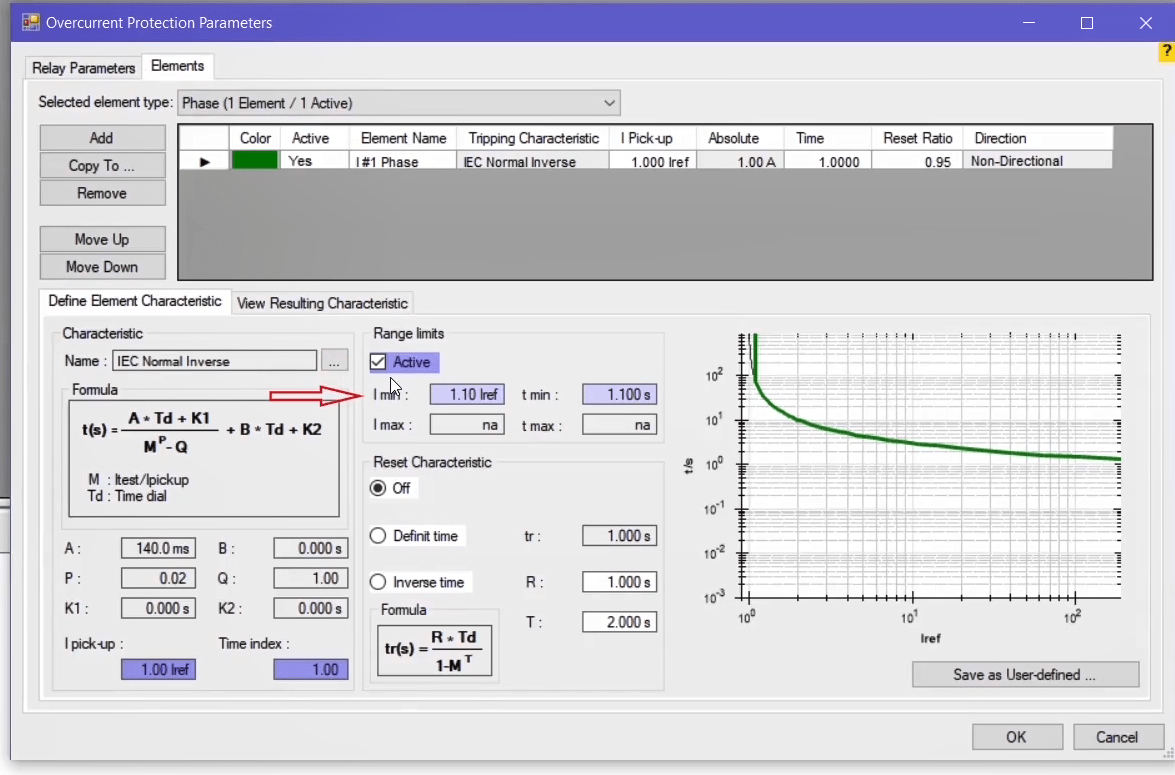Select the row arrow indicator for I#1 Phase
The image size is (1175, 775).
click(205, 161)
